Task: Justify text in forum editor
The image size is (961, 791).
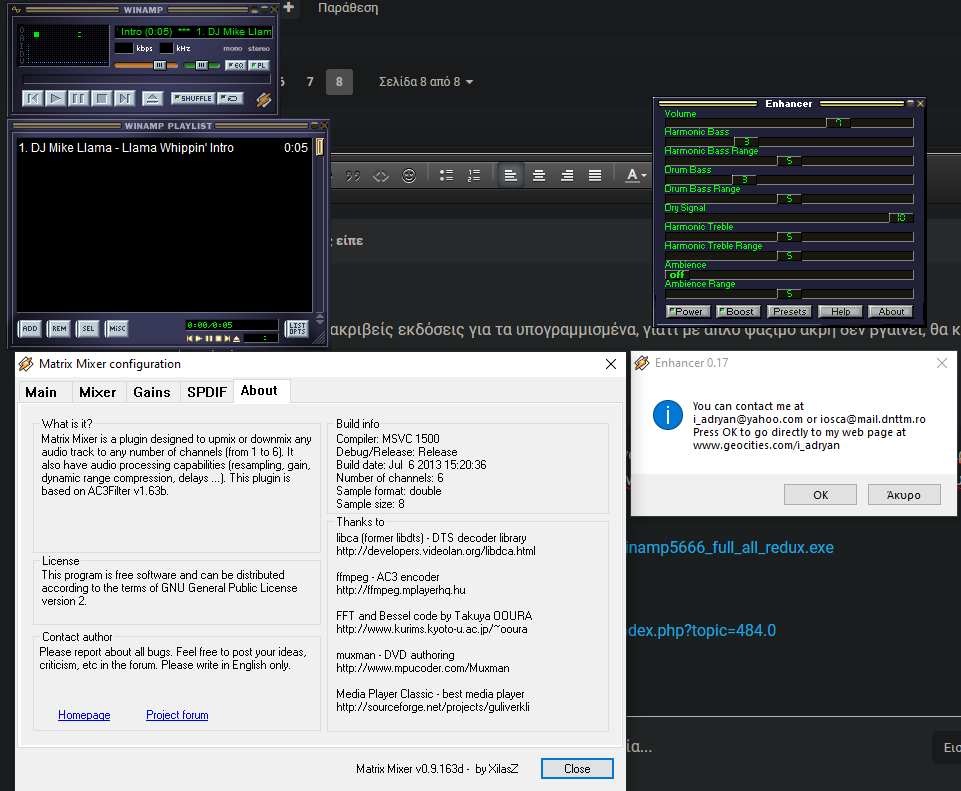Action: (594, 176)
